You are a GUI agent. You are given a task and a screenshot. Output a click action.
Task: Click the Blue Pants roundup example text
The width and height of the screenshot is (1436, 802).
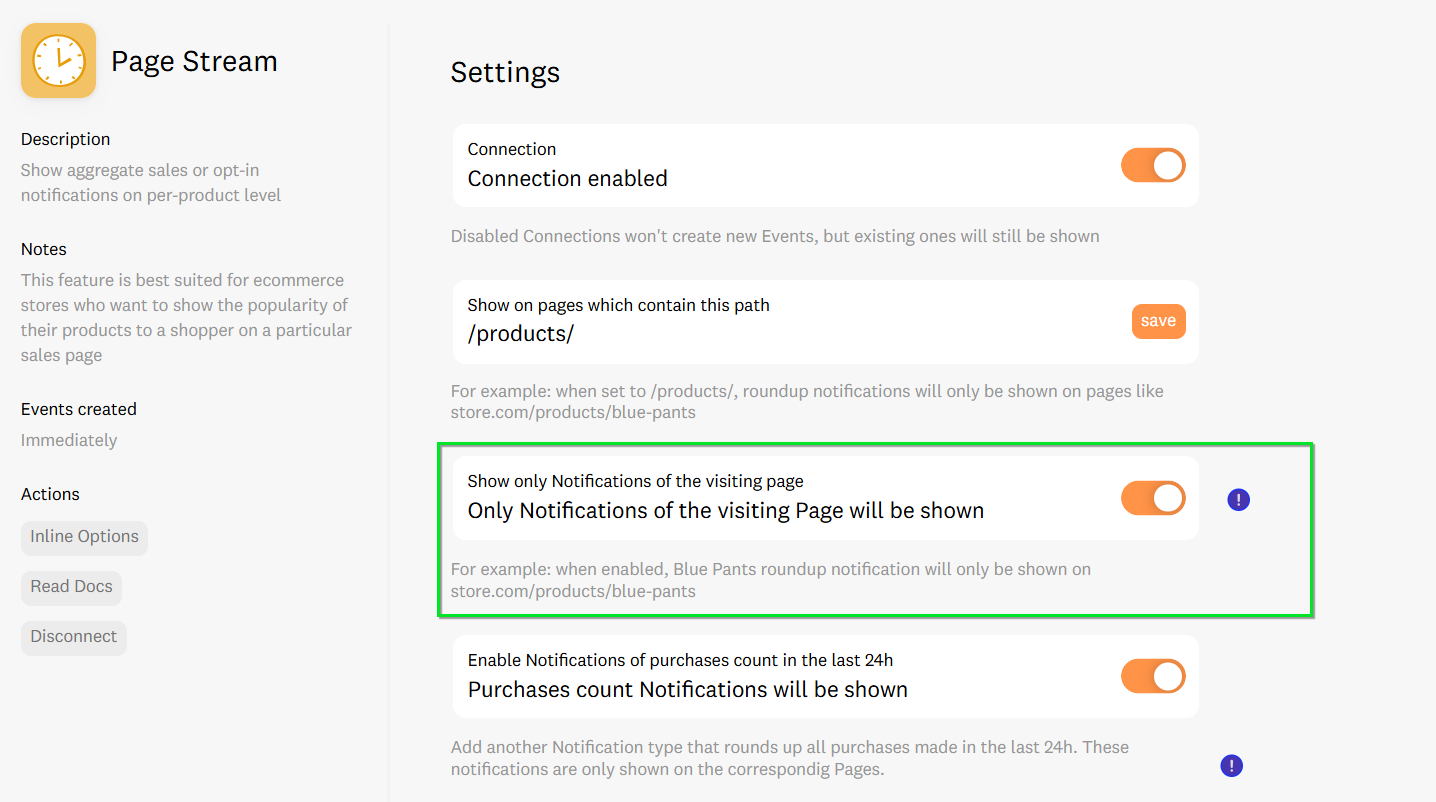[770, 580]
